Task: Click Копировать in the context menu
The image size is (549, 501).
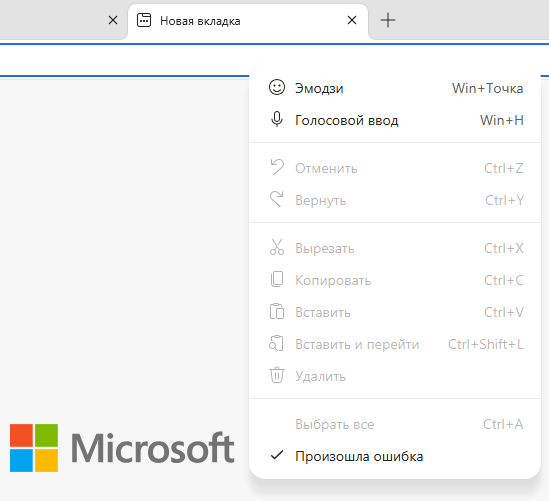Action: tap(395, 280)
